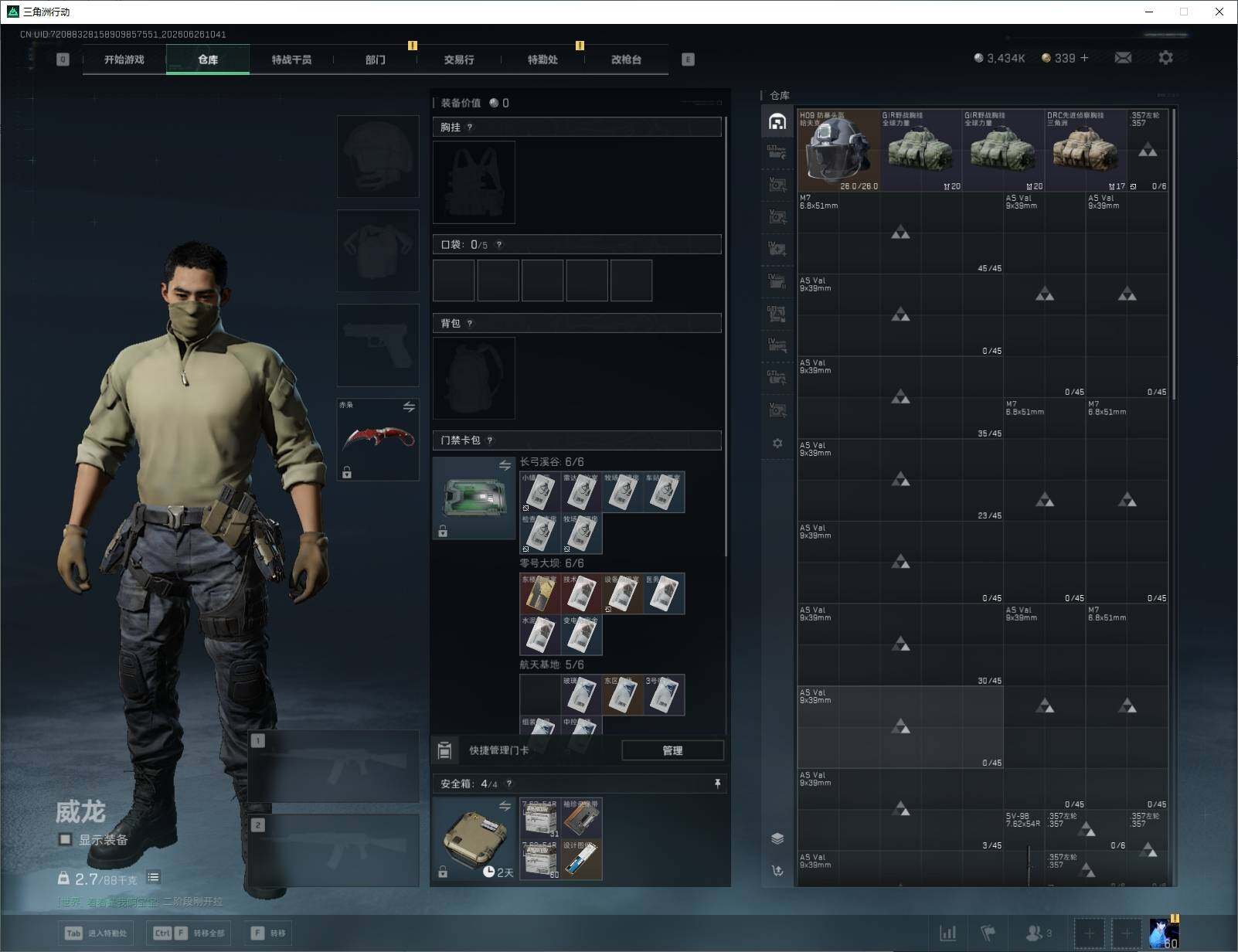The height and width of the screenshot is (952, 1238).
Task: Select the empty pistol slot
Action: tap(378, 345)
